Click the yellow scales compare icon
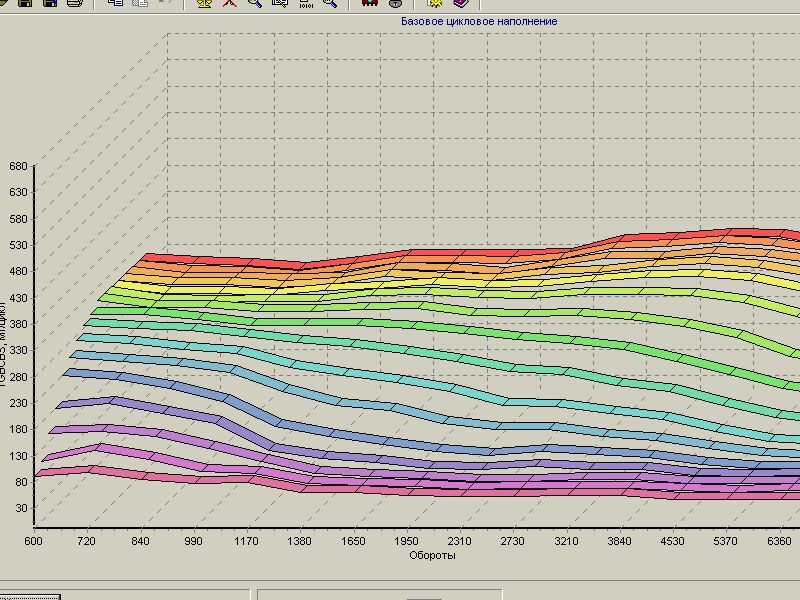Viewport: 800px width, 600px height. click(206, 3)
